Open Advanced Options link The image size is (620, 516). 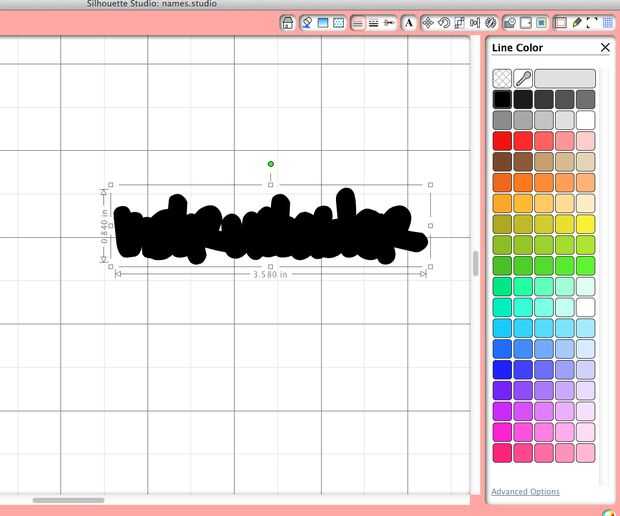click(525, 491)
